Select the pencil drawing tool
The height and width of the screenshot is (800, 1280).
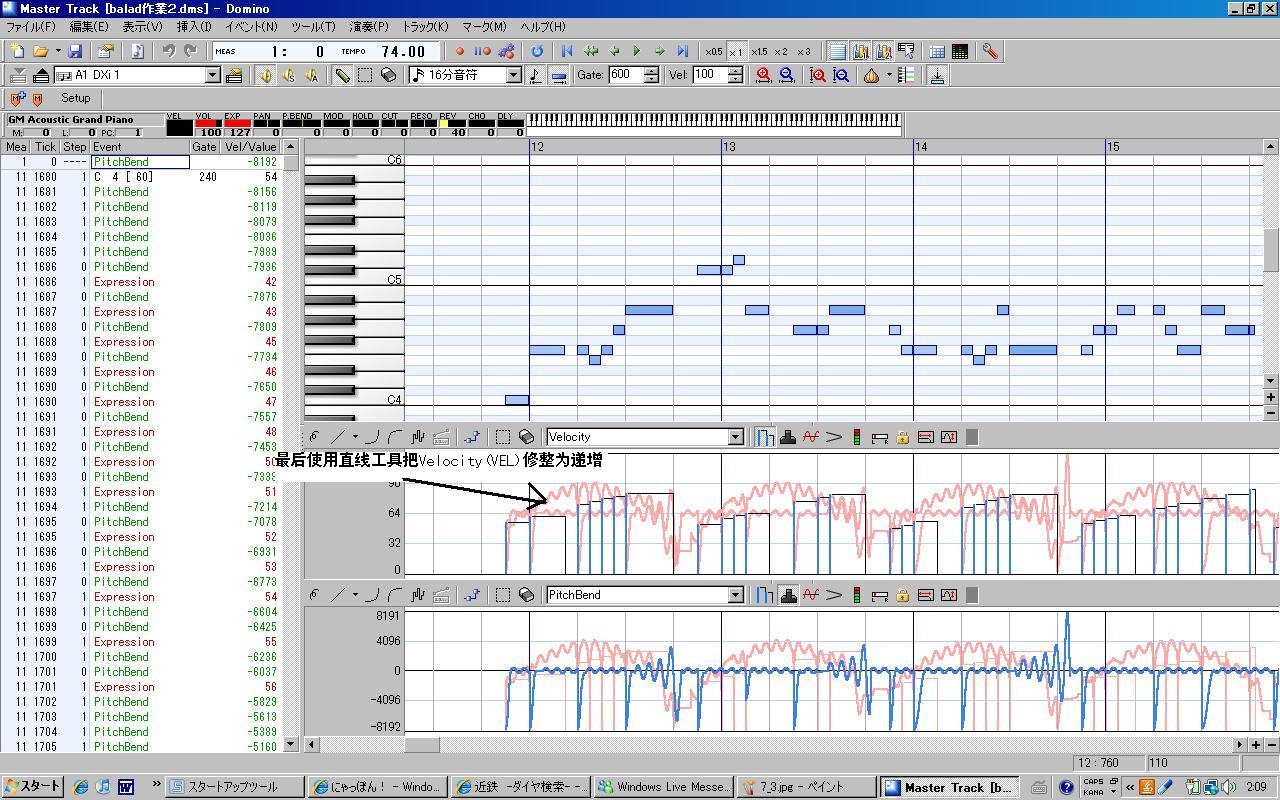point(342,75)
